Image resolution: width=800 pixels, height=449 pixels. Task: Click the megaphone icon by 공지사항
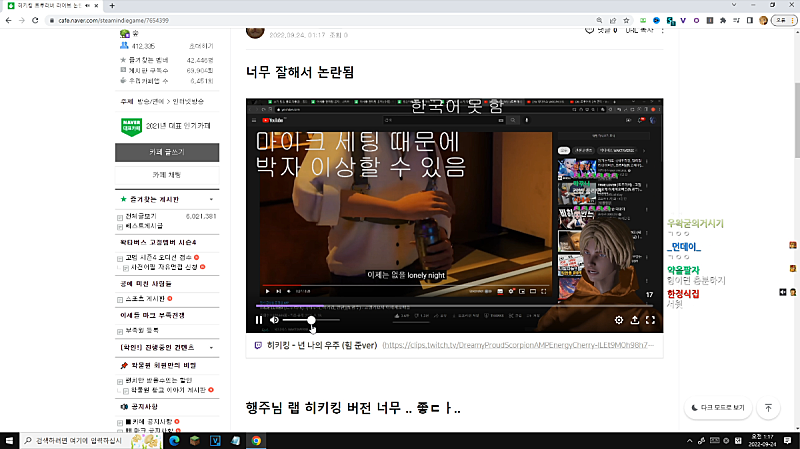point(124,407)
